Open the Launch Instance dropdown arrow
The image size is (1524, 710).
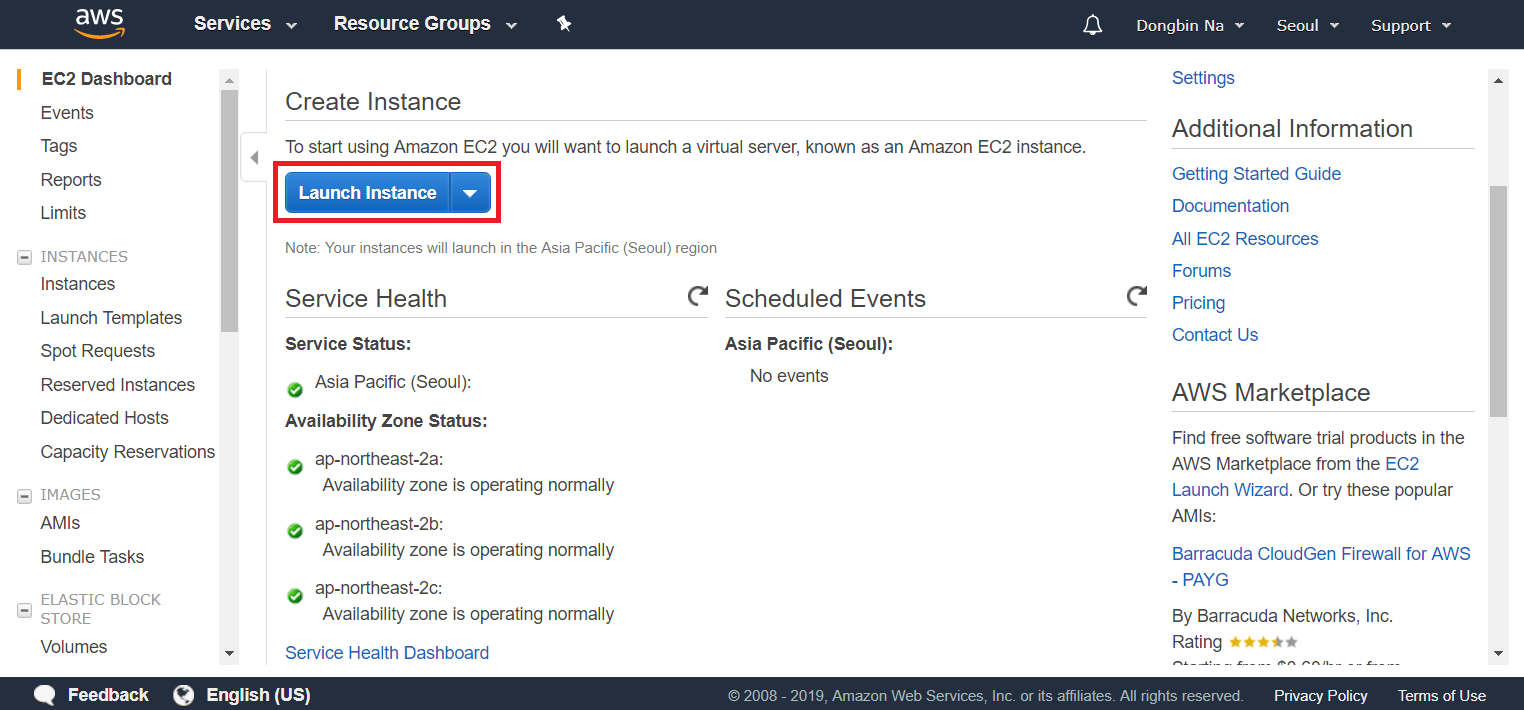coord(470,193)
